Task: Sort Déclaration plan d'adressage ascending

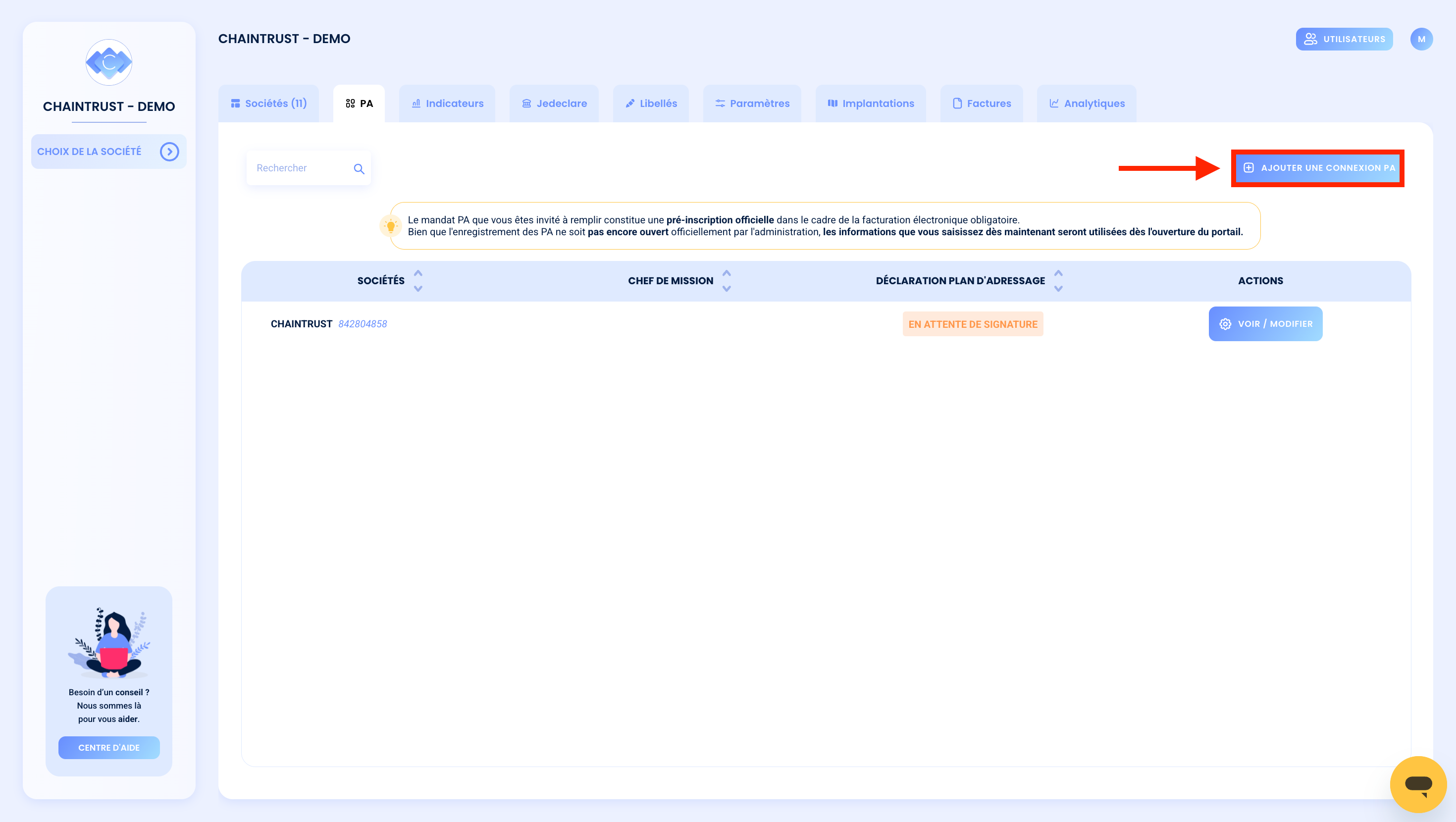Action: click(1059, 274)
